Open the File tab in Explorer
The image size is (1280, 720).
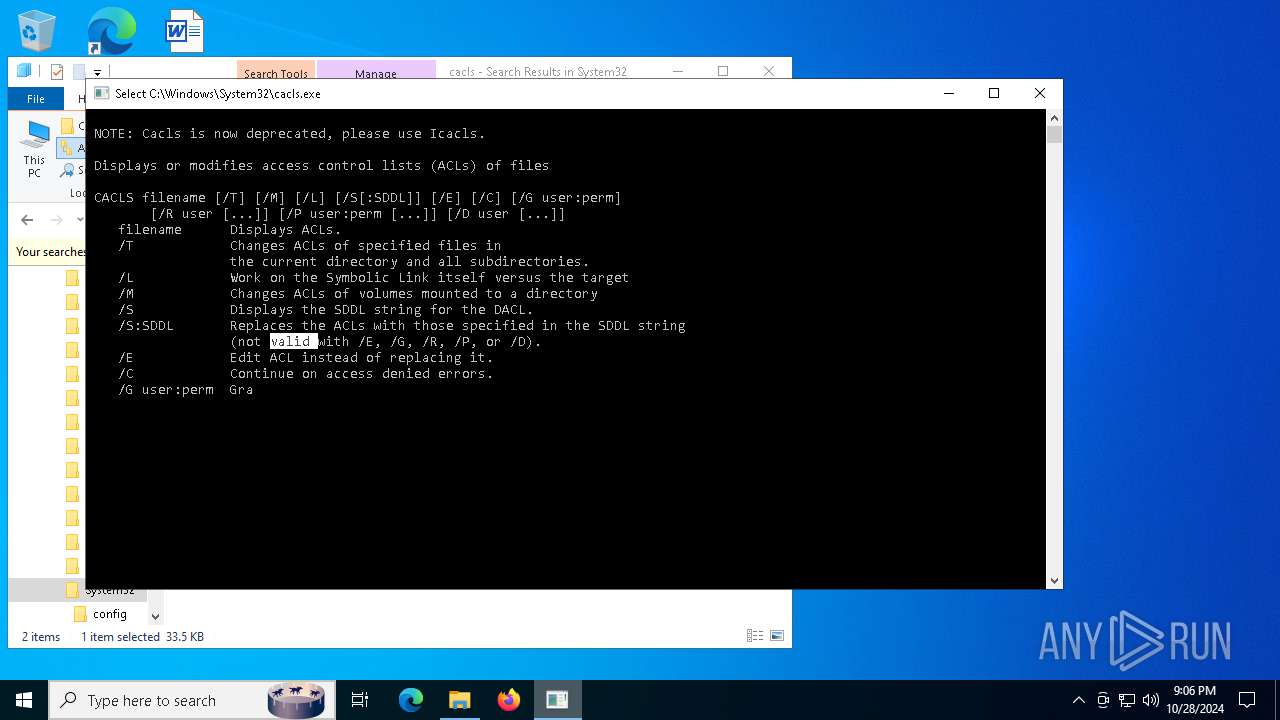36,99
